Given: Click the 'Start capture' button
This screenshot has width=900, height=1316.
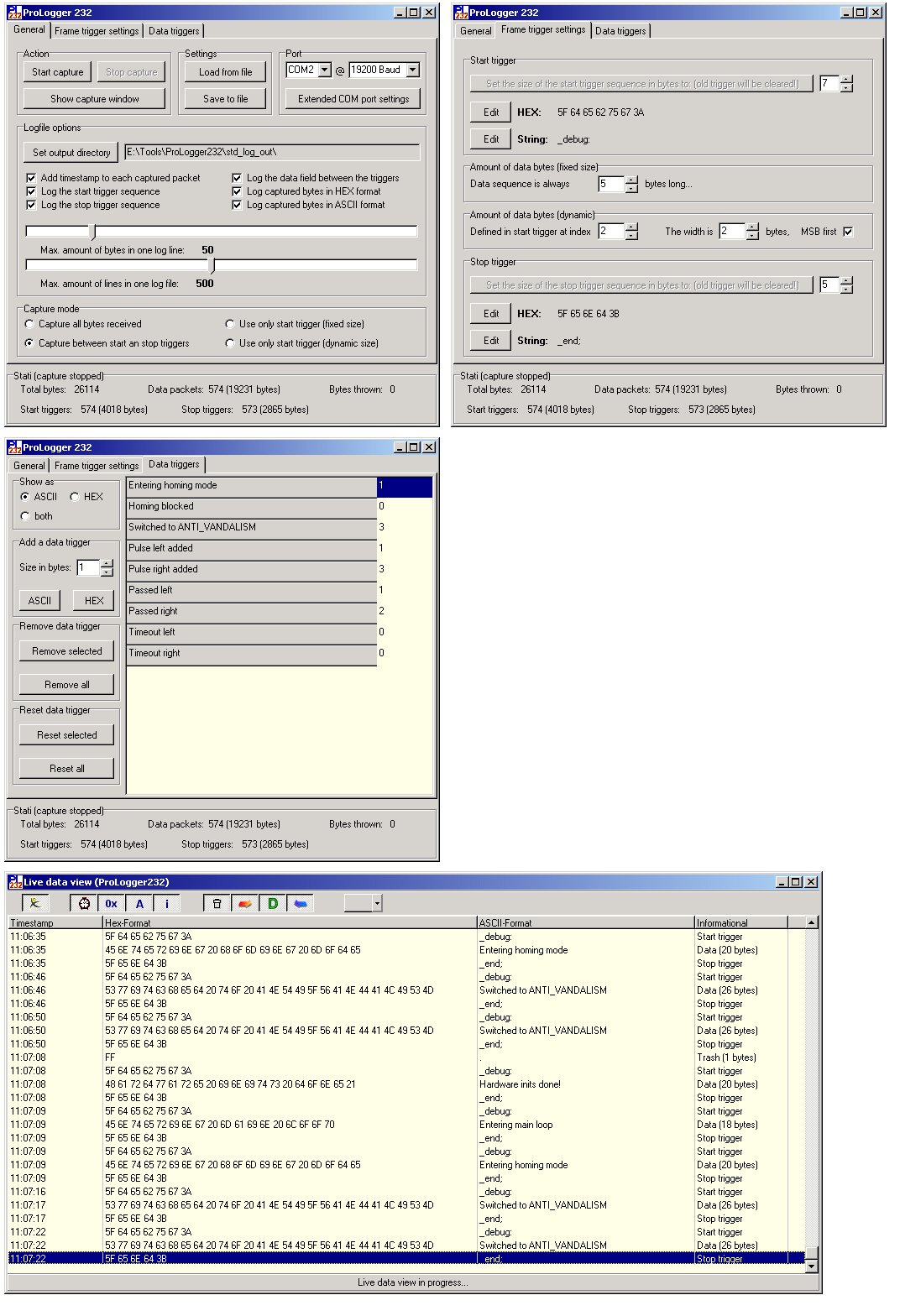Looking at the screenshot, I should pyautogui.click(x=58, y=72).
